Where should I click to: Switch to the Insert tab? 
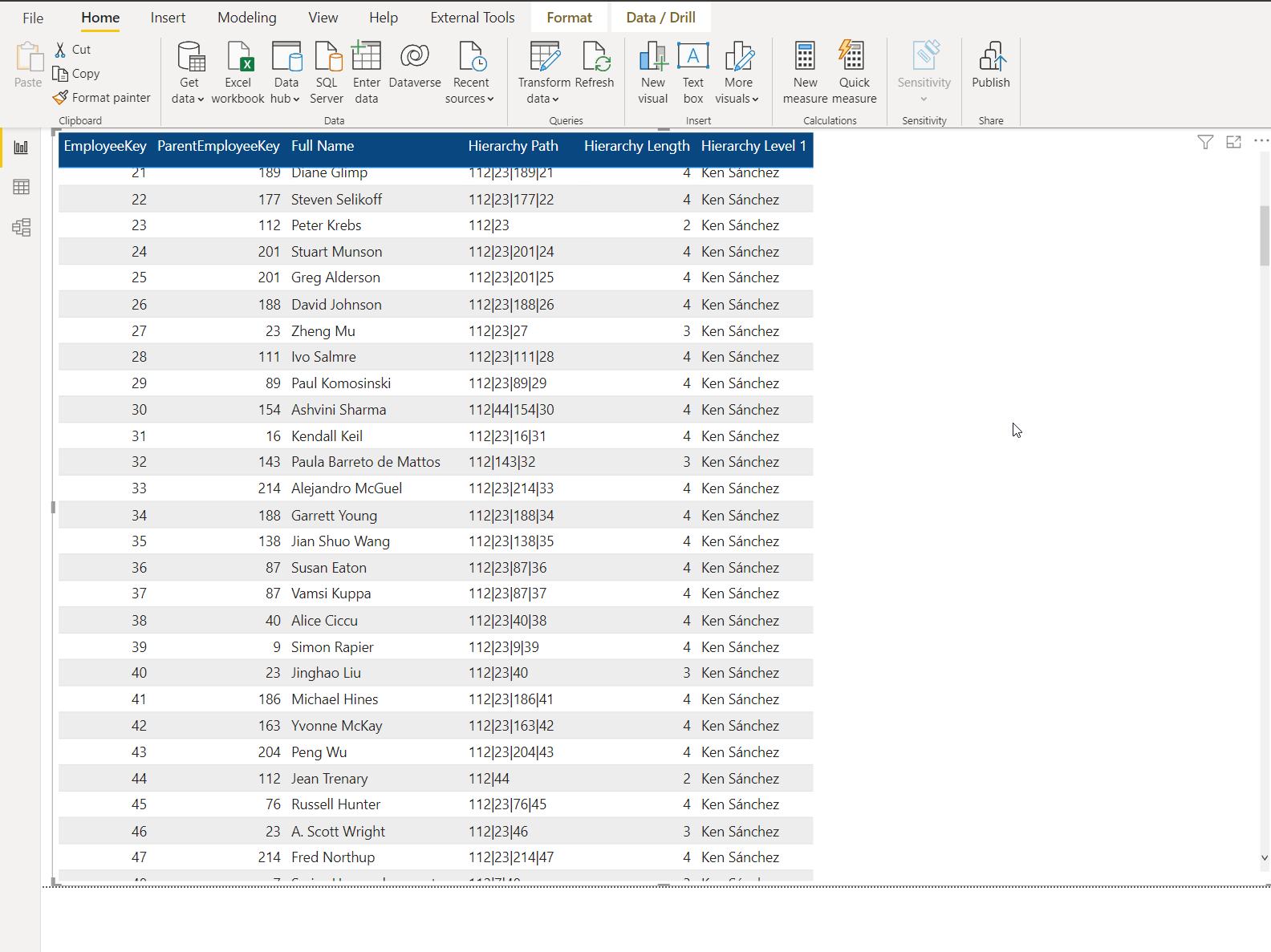pyautogui.click(x=168, y=18)
